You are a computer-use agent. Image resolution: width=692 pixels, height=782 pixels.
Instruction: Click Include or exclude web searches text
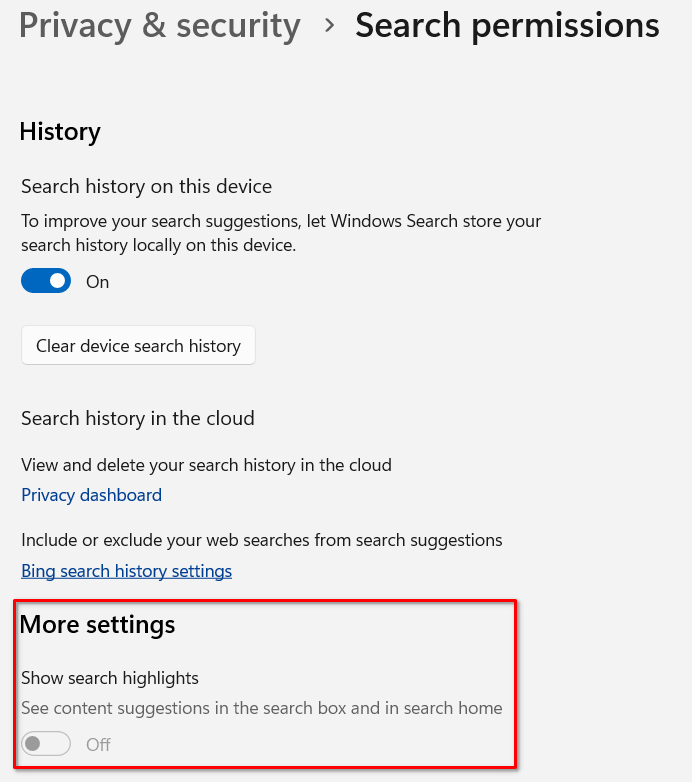click(x=261, y=540)
